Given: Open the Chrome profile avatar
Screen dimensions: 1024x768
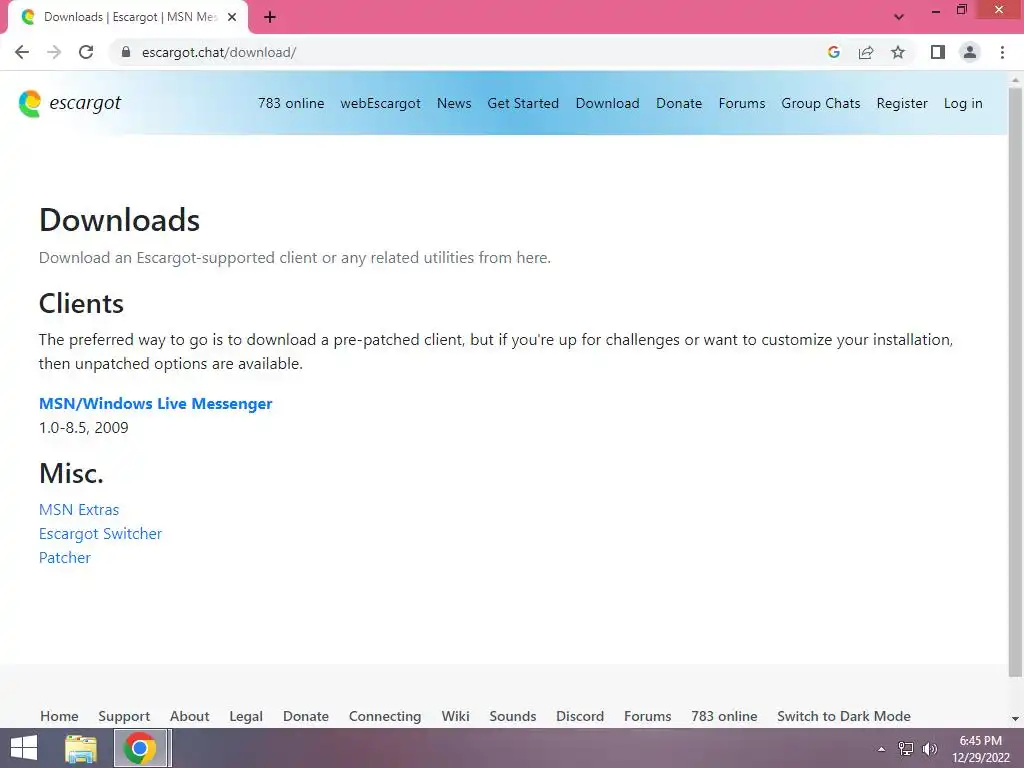Looking at the screenshot, I should 970,52.
